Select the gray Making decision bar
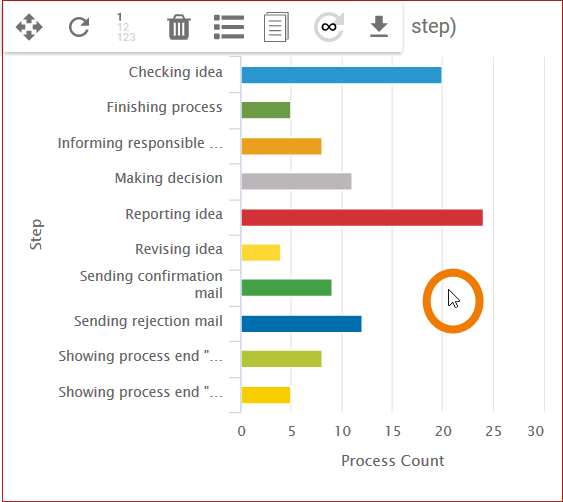 [x=297, y=181]
